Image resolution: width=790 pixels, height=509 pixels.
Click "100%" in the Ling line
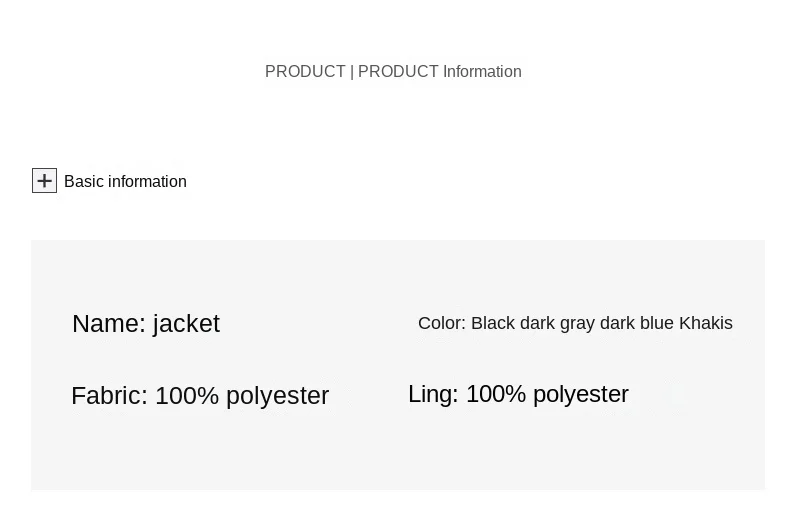point(496,394)
